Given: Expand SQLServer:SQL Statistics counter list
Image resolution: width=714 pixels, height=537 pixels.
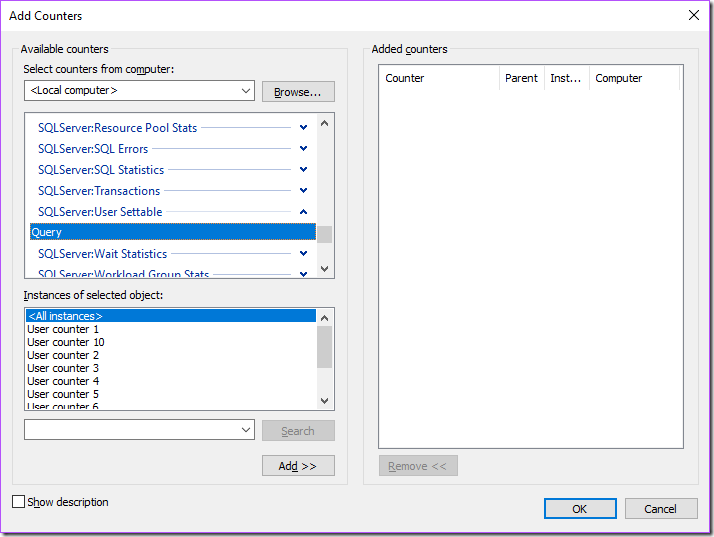Looking at the screenshot, I should (303, 170).
